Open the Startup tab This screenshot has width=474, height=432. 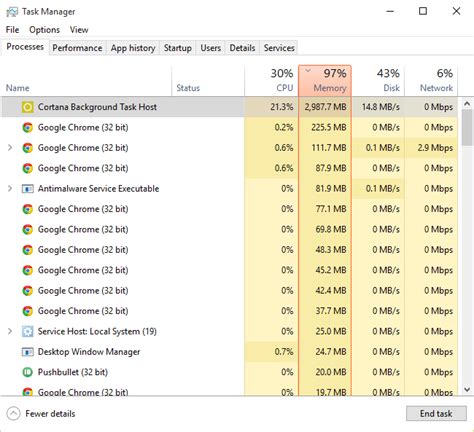(178, 48)
